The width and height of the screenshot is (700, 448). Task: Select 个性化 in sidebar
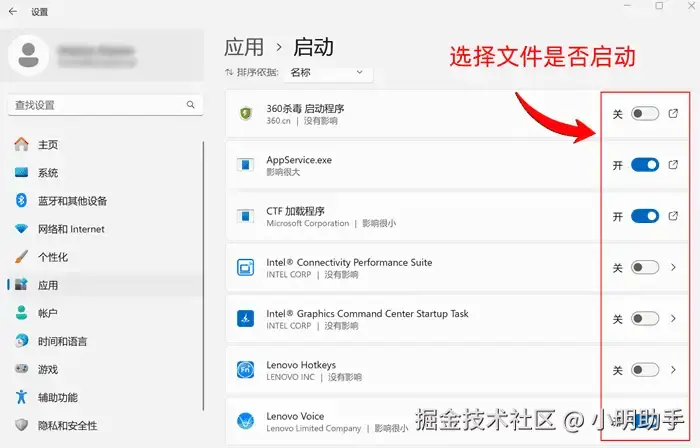coord(104,257)
